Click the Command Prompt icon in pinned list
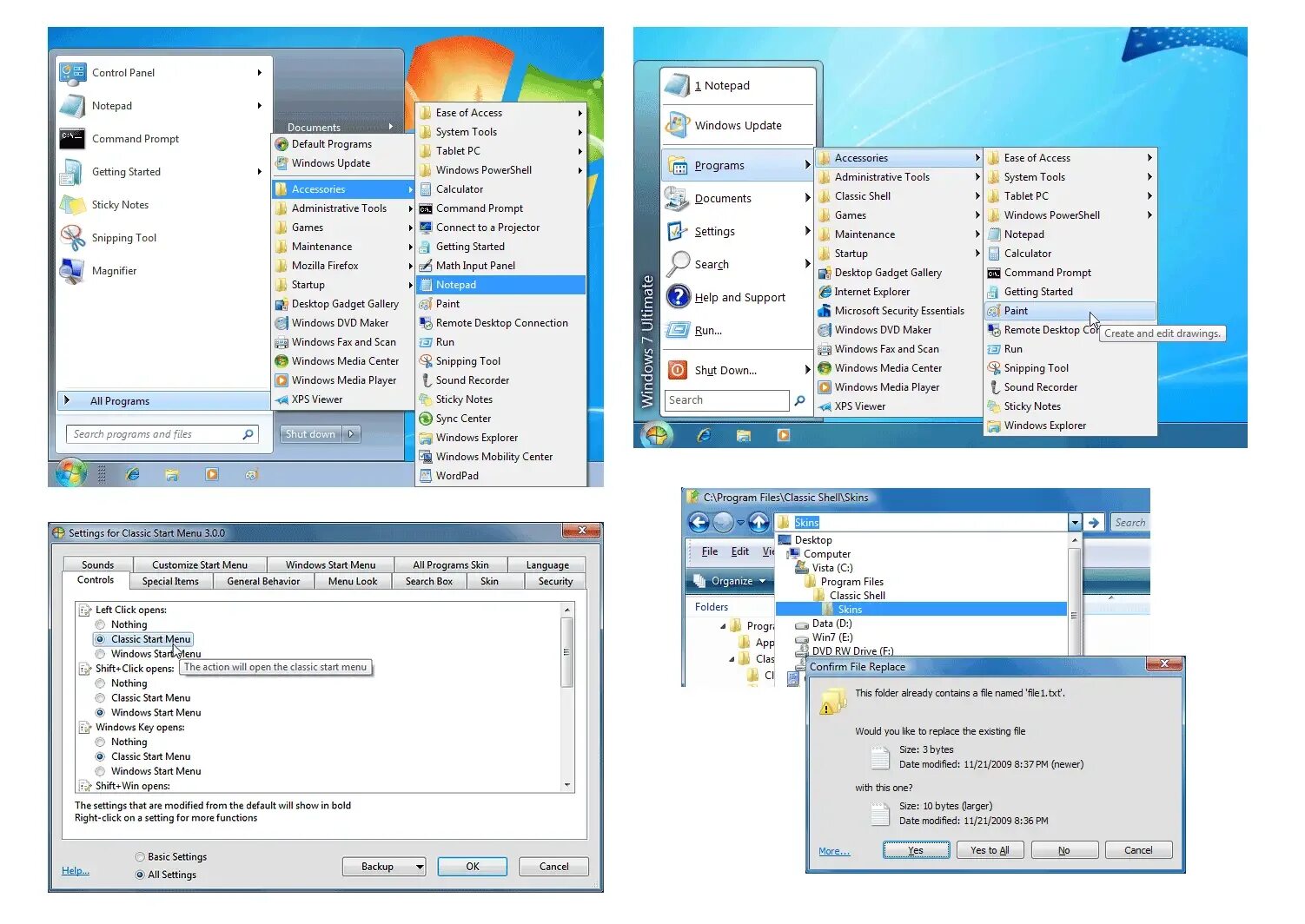 tap(73, 138)
